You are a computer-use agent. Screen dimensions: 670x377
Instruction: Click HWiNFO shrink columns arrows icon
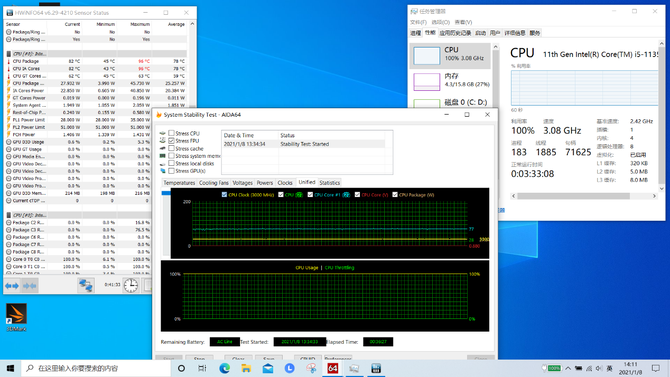pyautogui.click(x=29, y=286)
